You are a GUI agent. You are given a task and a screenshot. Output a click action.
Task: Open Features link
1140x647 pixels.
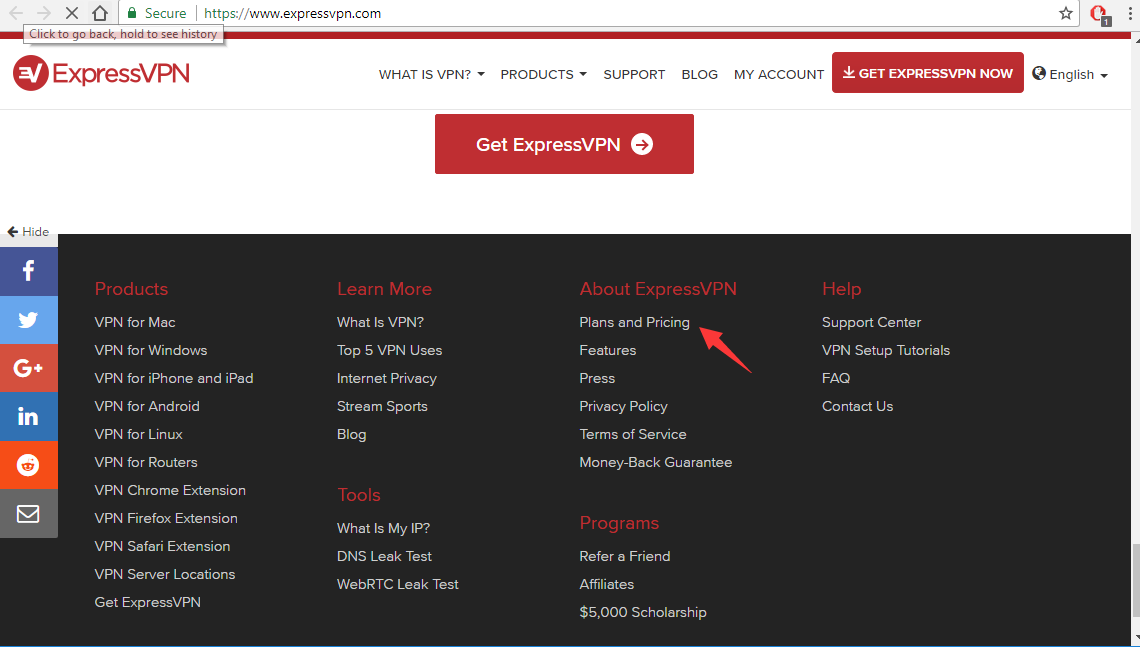[x=607, y=350]
